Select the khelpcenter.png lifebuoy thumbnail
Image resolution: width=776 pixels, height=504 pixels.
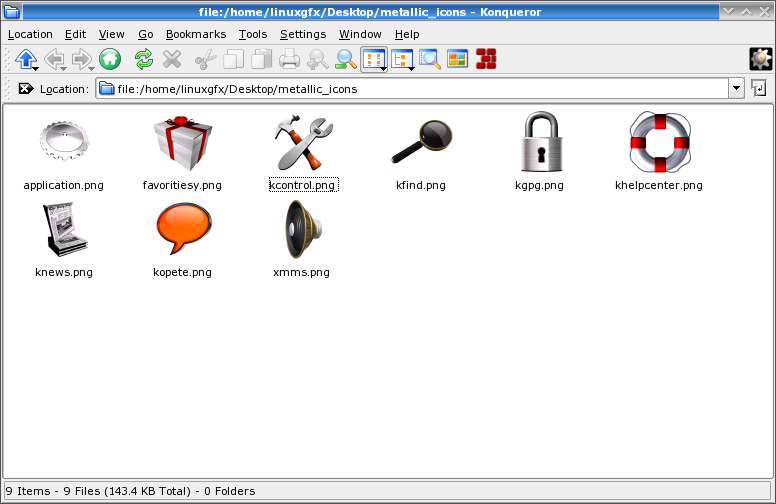point(660,142)
